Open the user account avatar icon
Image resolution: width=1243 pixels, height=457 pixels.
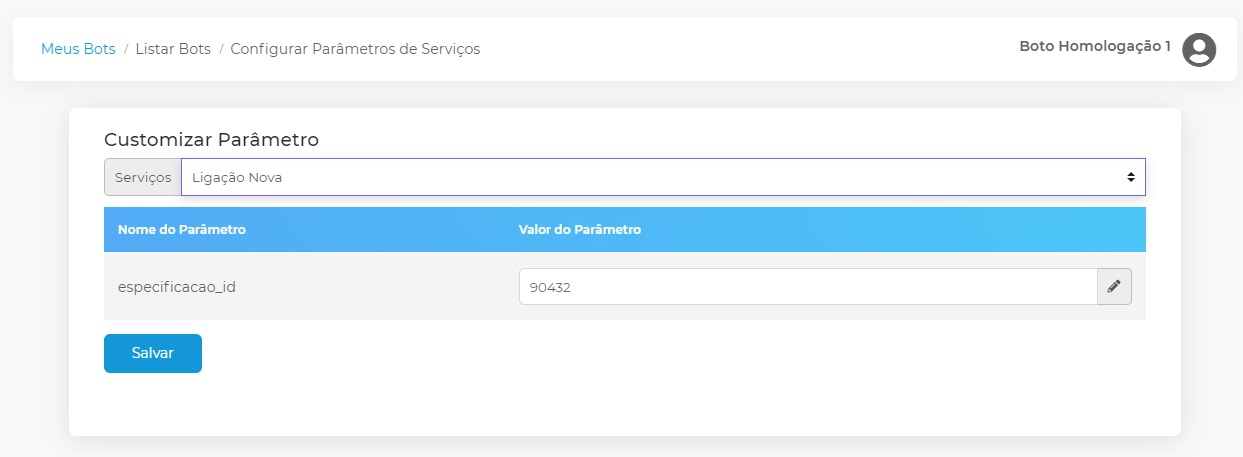point(1198,49)
